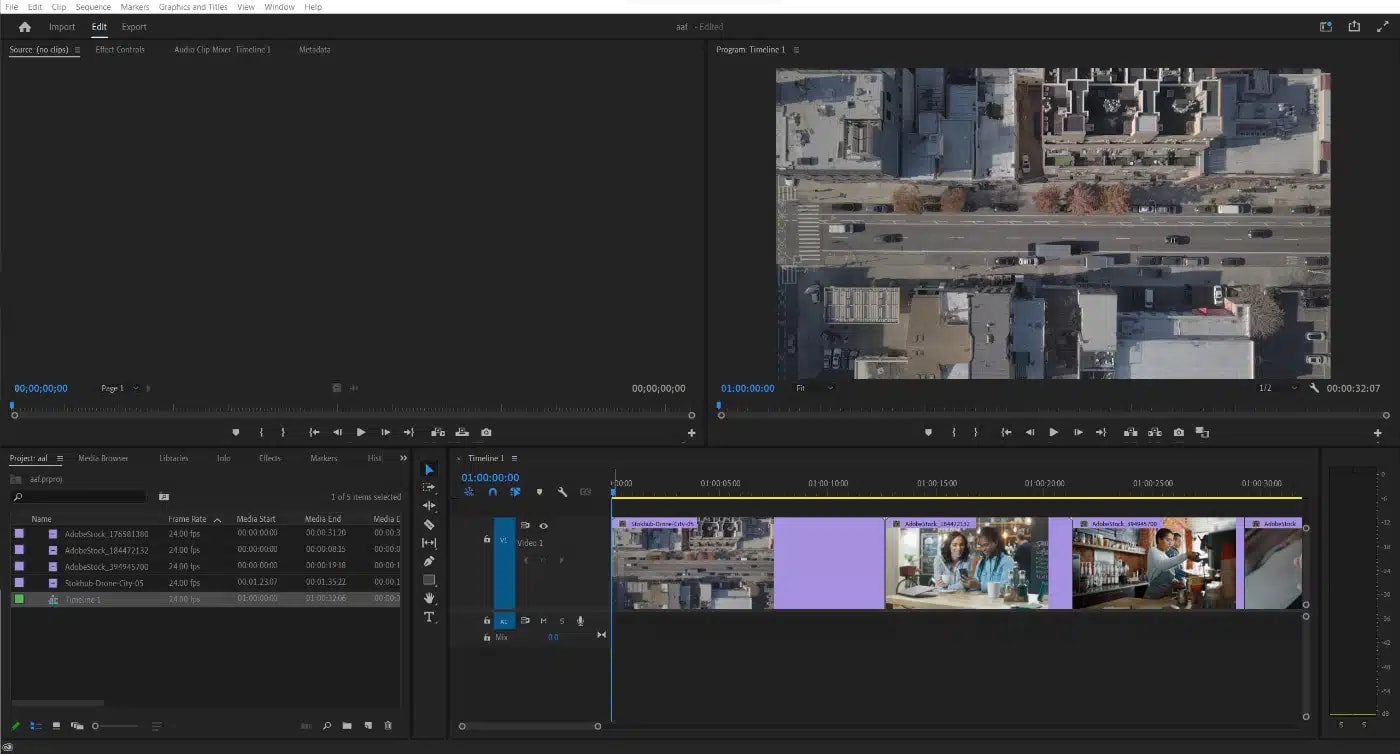Switch to the Effects tab
The height and width of the screenshot is (754, 1400).
click(x=269, y=458)
